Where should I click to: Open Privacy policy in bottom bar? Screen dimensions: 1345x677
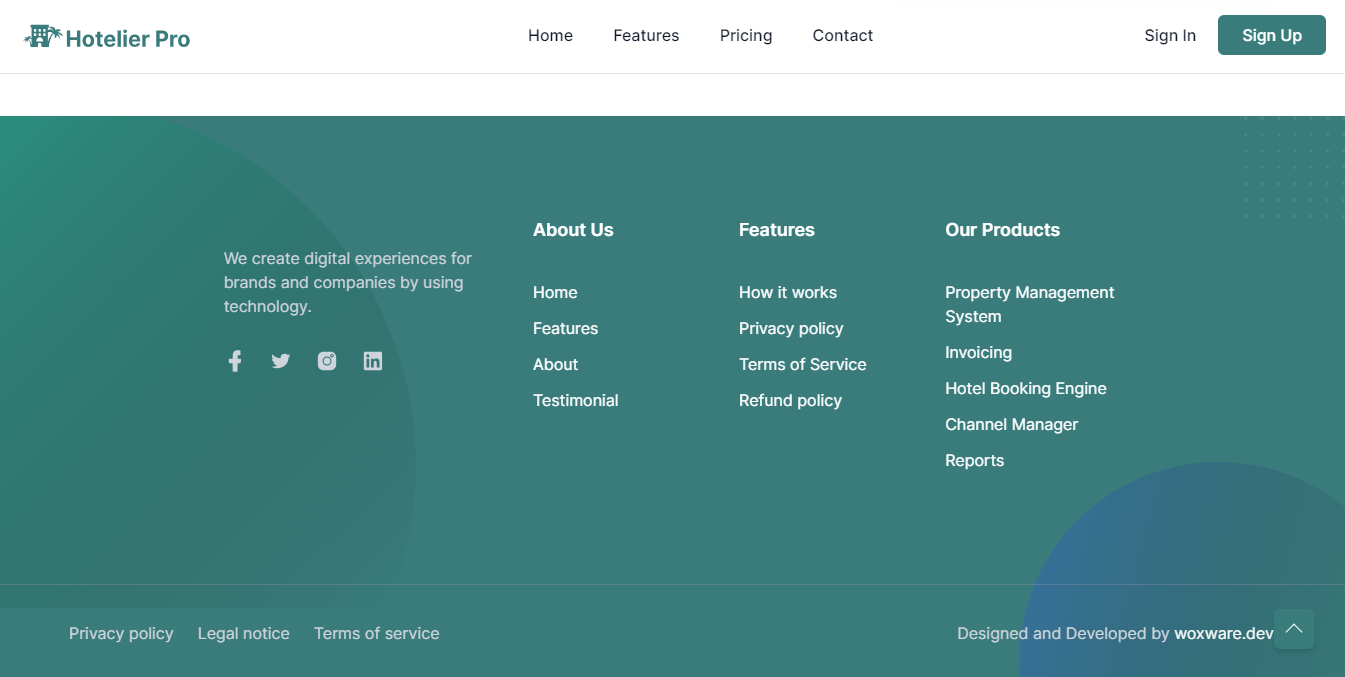(x=121, y=633)
